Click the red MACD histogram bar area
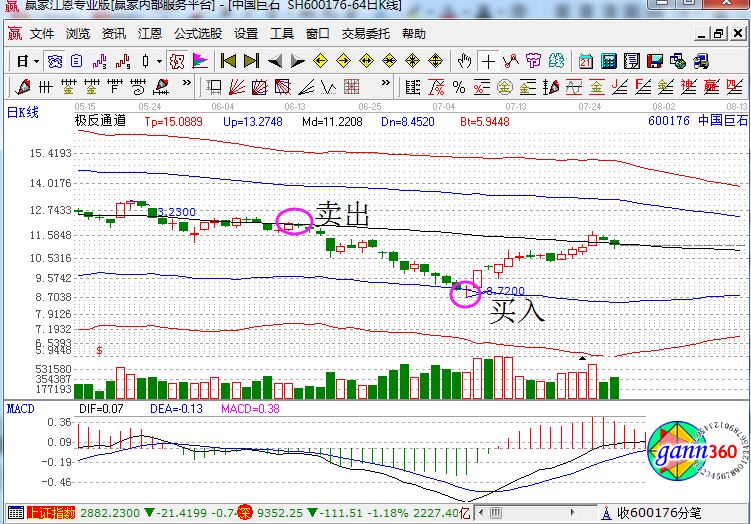This screenshot has width=751, height=524. click(600, 432)
